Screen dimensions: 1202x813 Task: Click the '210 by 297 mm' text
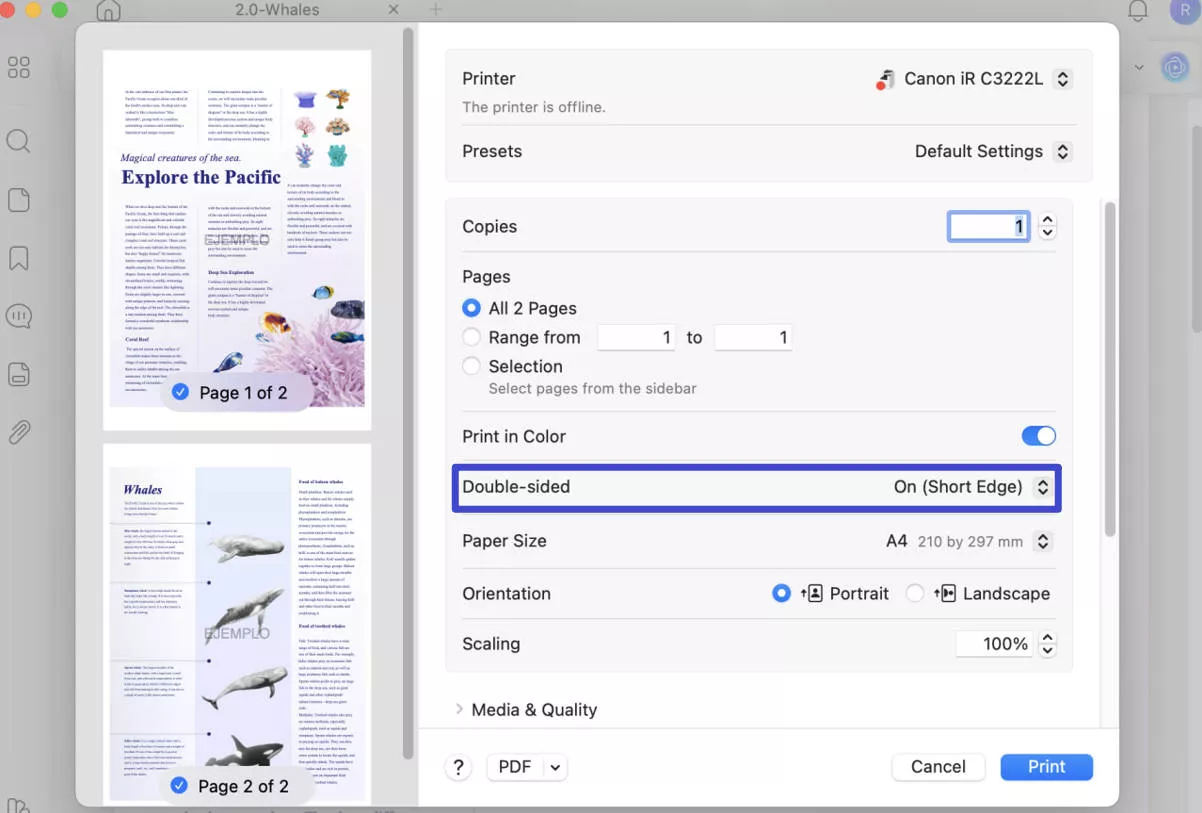(x=970, y=541)
